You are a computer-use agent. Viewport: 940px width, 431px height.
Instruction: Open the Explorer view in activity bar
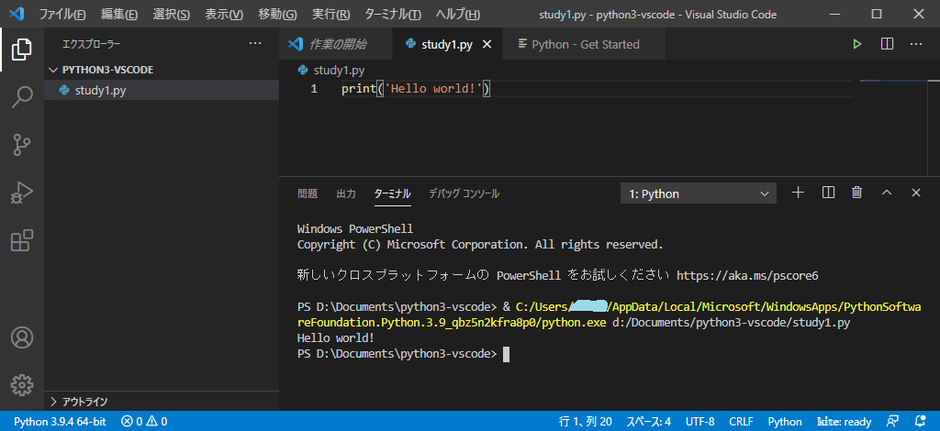22,49
